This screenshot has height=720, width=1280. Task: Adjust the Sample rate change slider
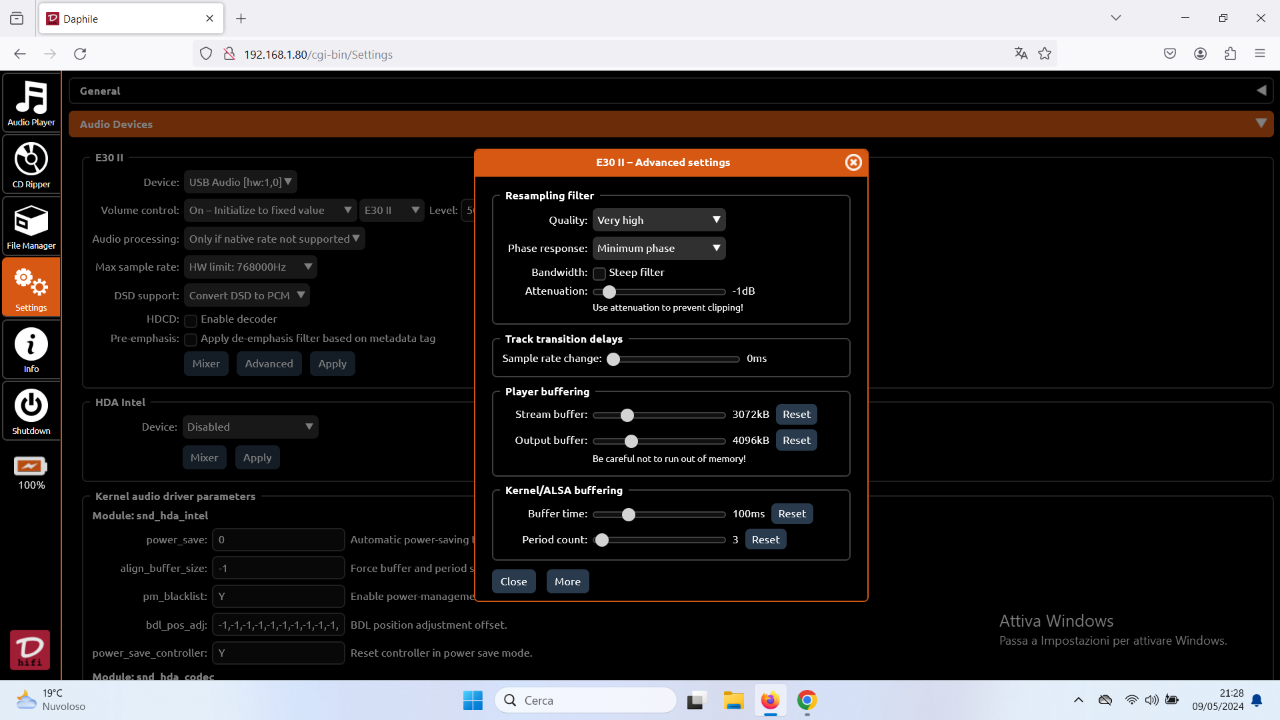(673, 359)
